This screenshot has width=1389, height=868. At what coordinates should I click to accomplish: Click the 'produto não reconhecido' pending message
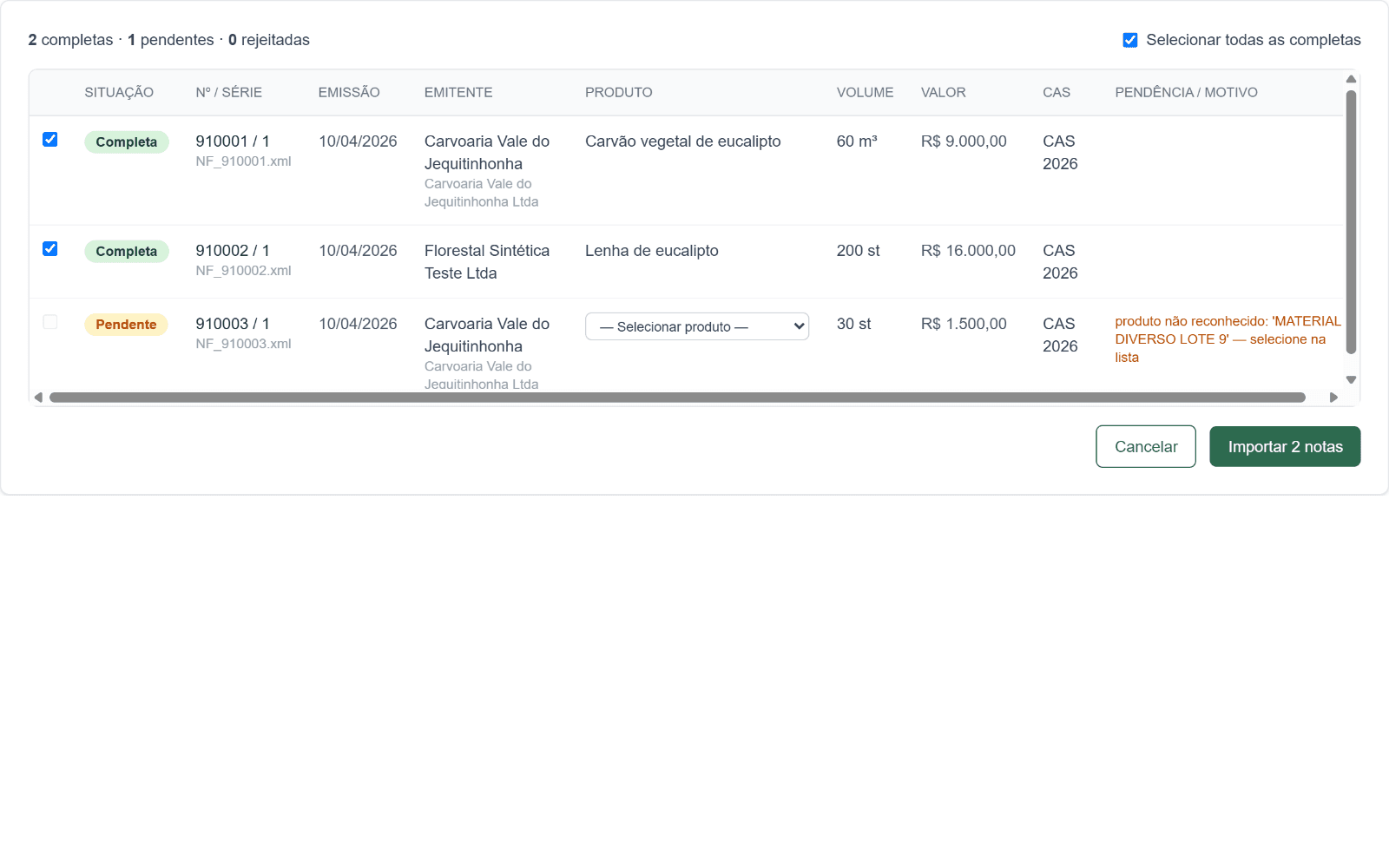(x=1228, y=339)
